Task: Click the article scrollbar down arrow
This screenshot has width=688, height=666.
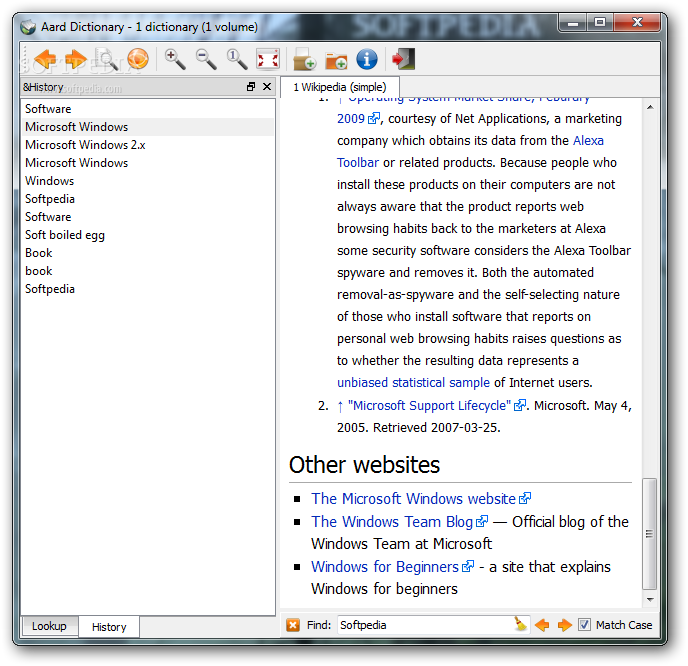Action: [650, 599]
